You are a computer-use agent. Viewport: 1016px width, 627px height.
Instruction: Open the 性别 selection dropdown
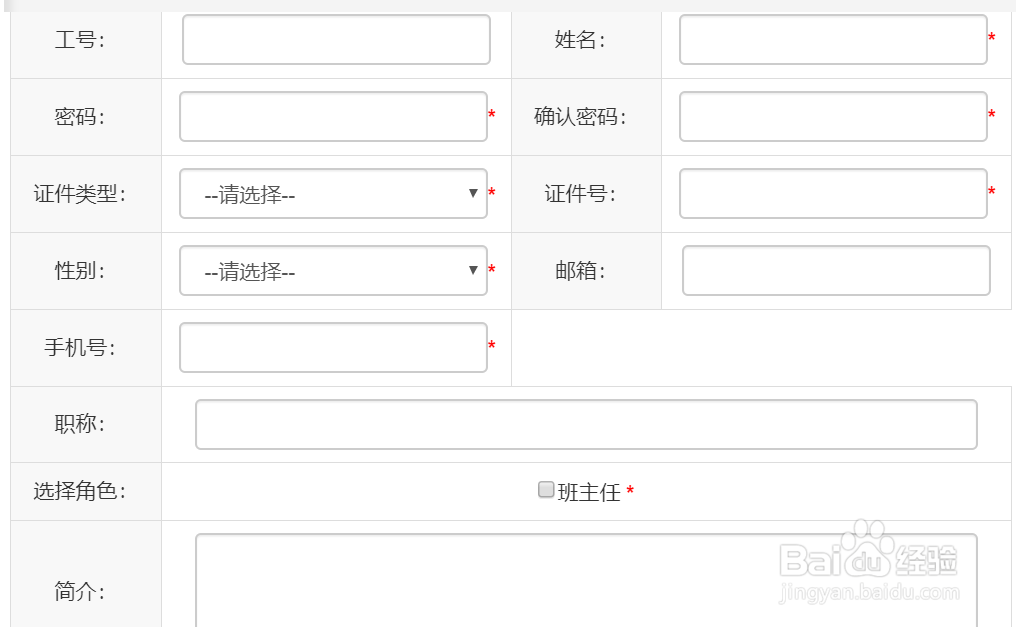point(332,270)
